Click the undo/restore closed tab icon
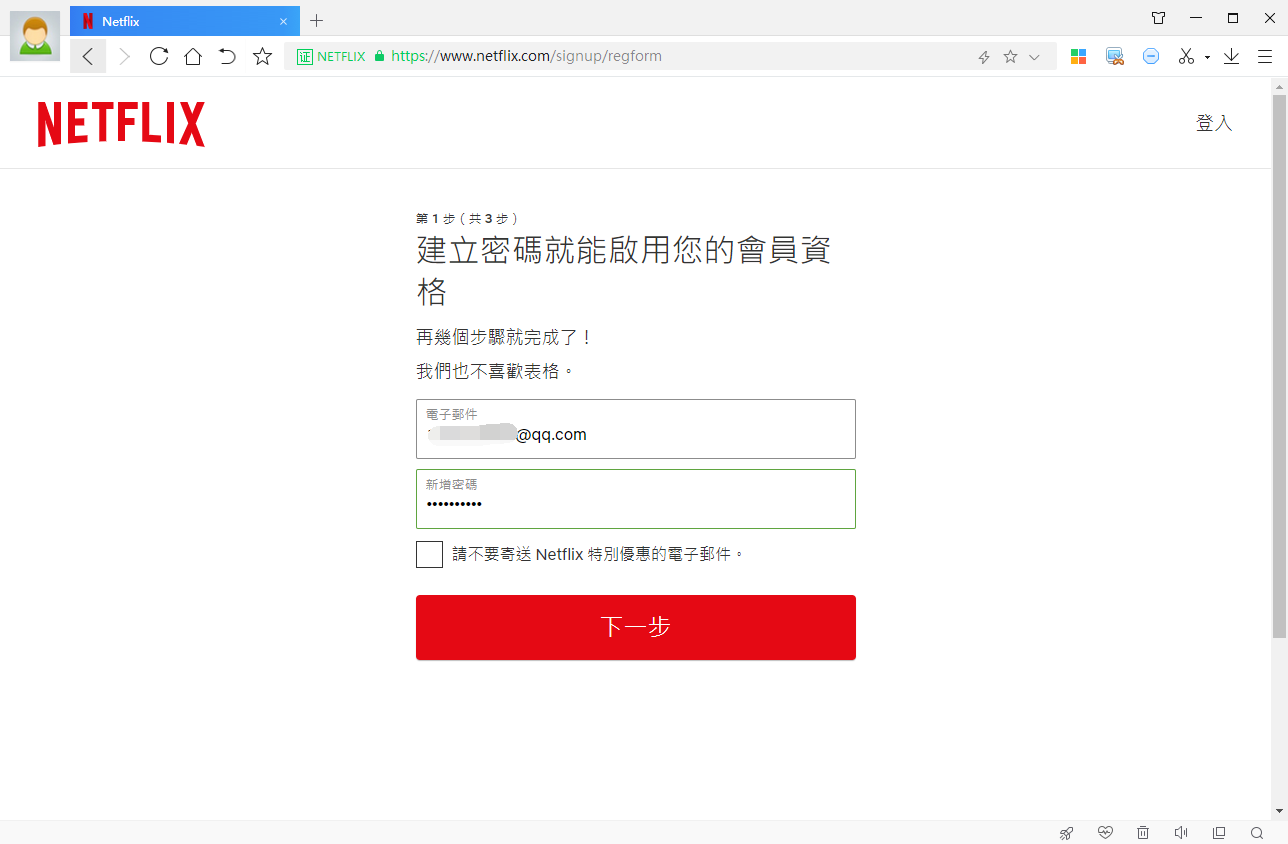 tap(227, 56)
